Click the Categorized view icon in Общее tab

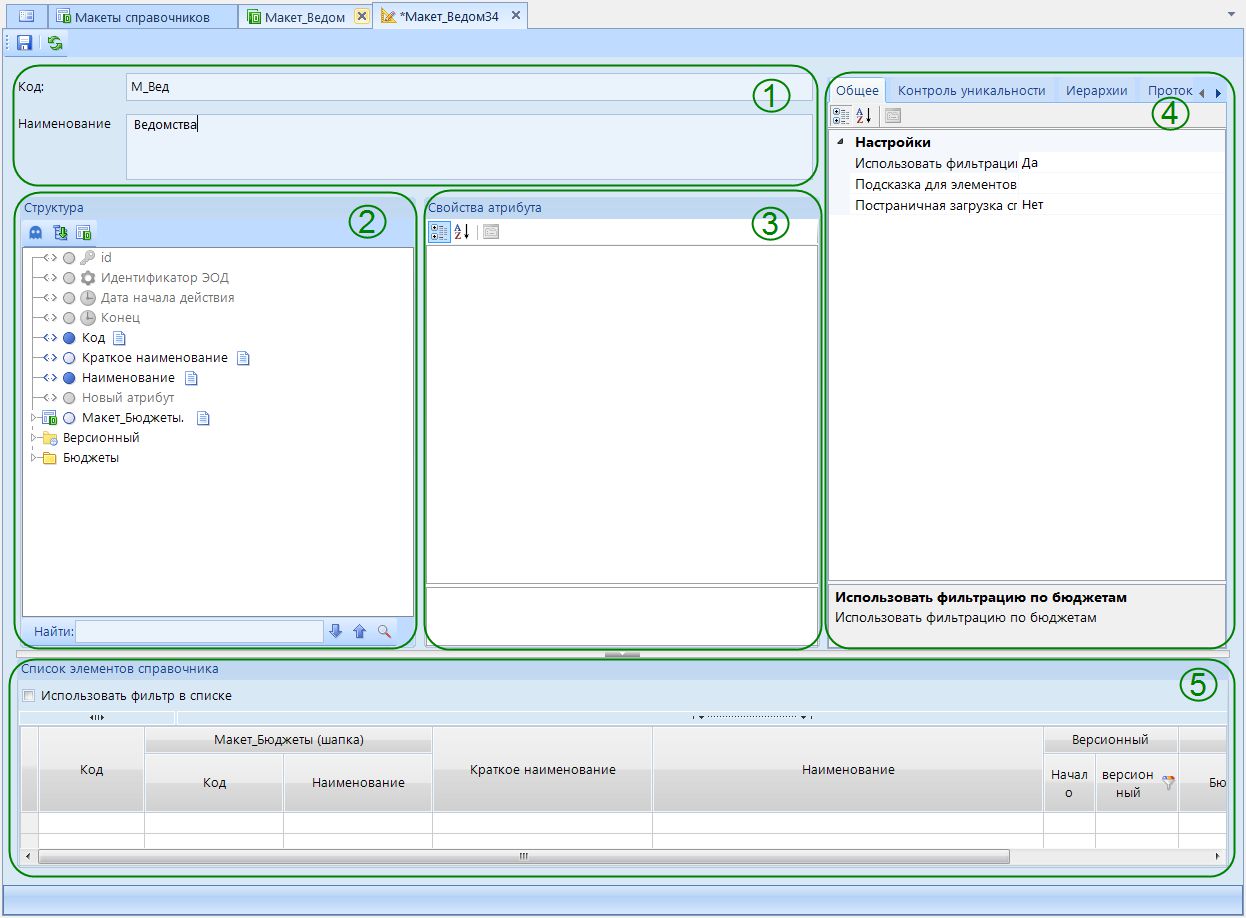pos(841,116)
